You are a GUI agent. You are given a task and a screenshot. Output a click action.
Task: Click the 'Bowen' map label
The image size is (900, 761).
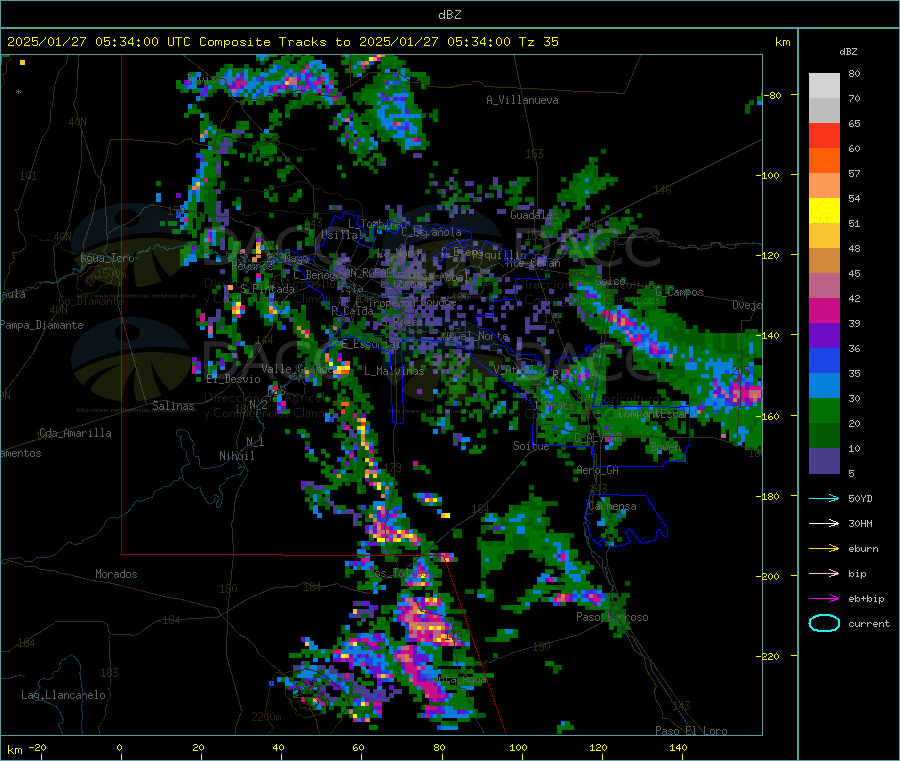pyautogui.click(x=665, y=446)
